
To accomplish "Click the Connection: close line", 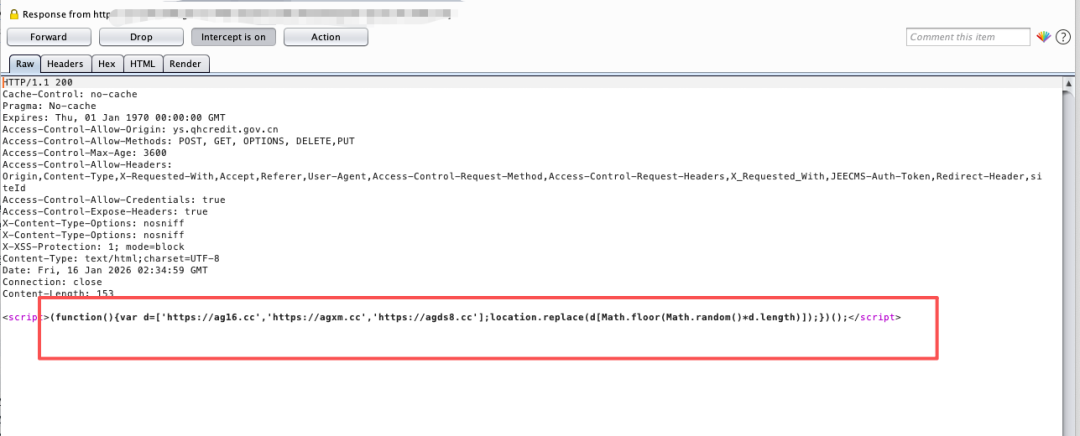I will (52, 282).
